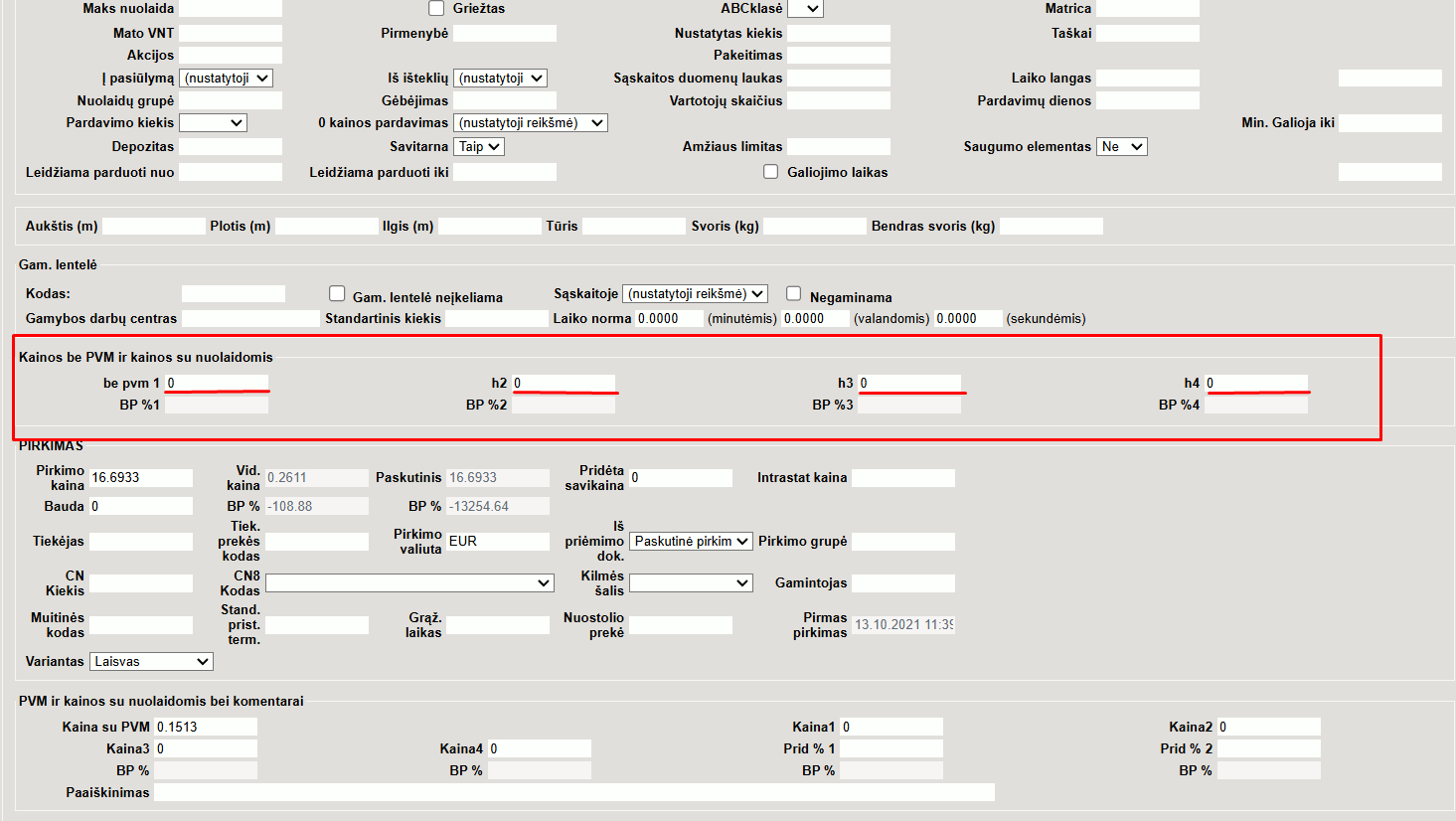
Task: Open the Iš priėmimo dok. dropdown
Action: [x=691, y=542]
